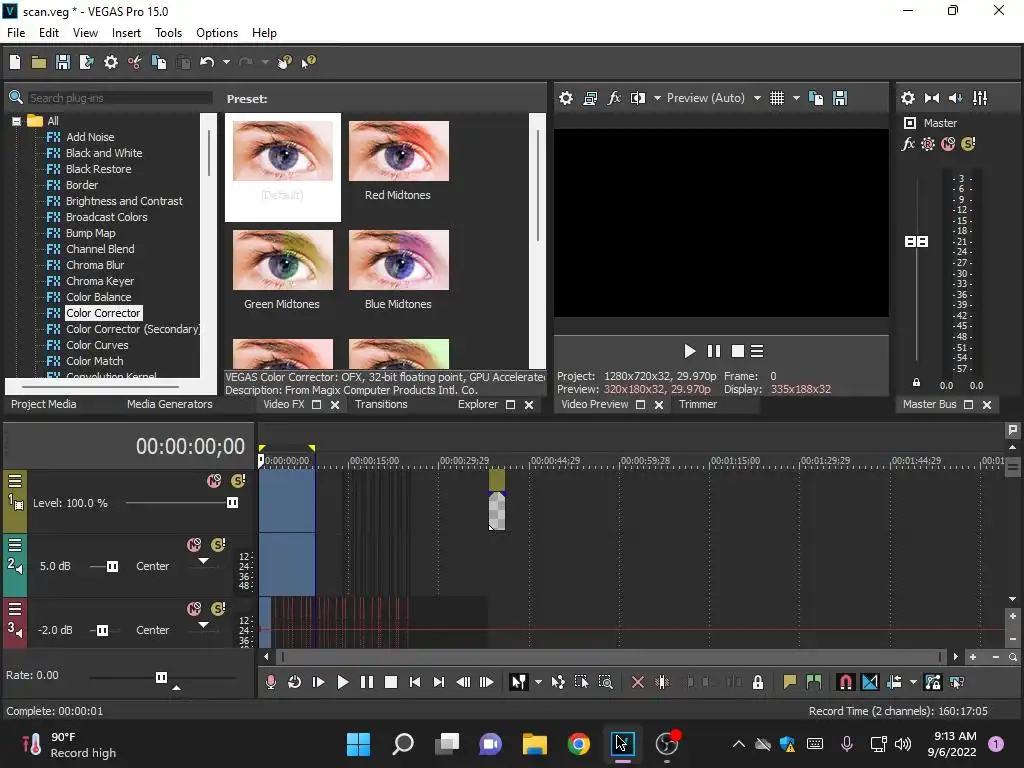Open Project Properties gear in main toolbar
Viewport: 1024px width, 768px height.
[111, 62]
